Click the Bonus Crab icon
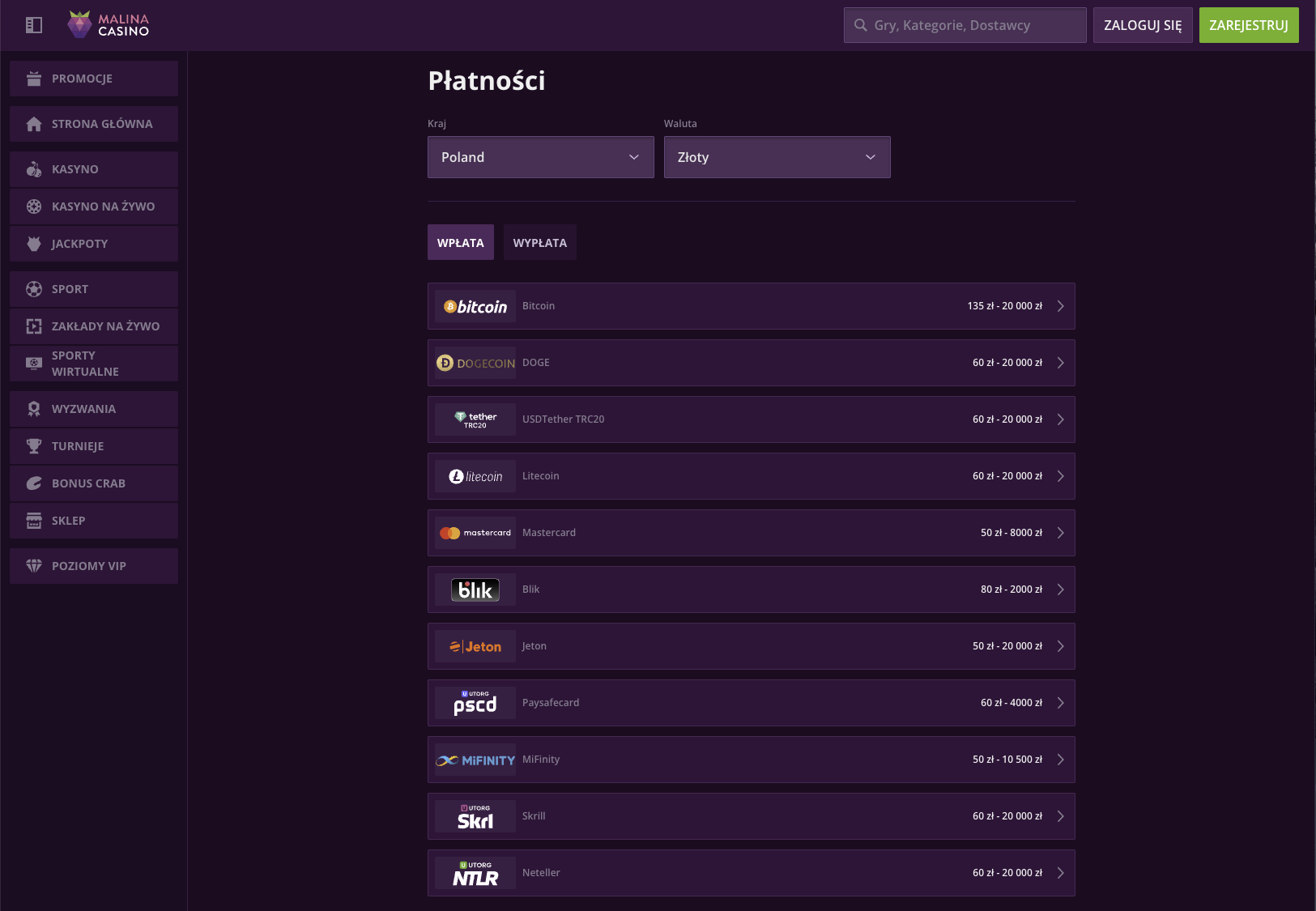This screenshot has width=1316, height=911. click(34, 483)
